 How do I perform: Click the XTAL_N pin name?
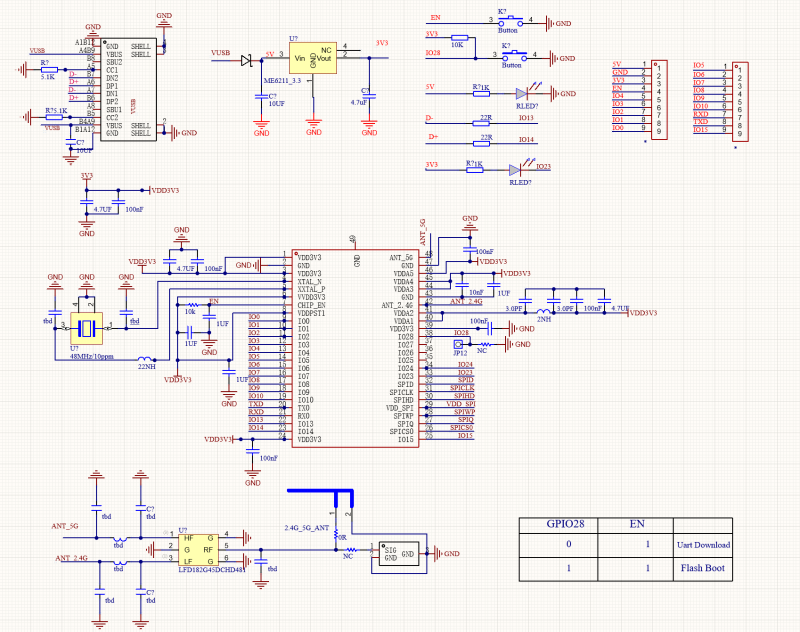click(x=310, y=282)
